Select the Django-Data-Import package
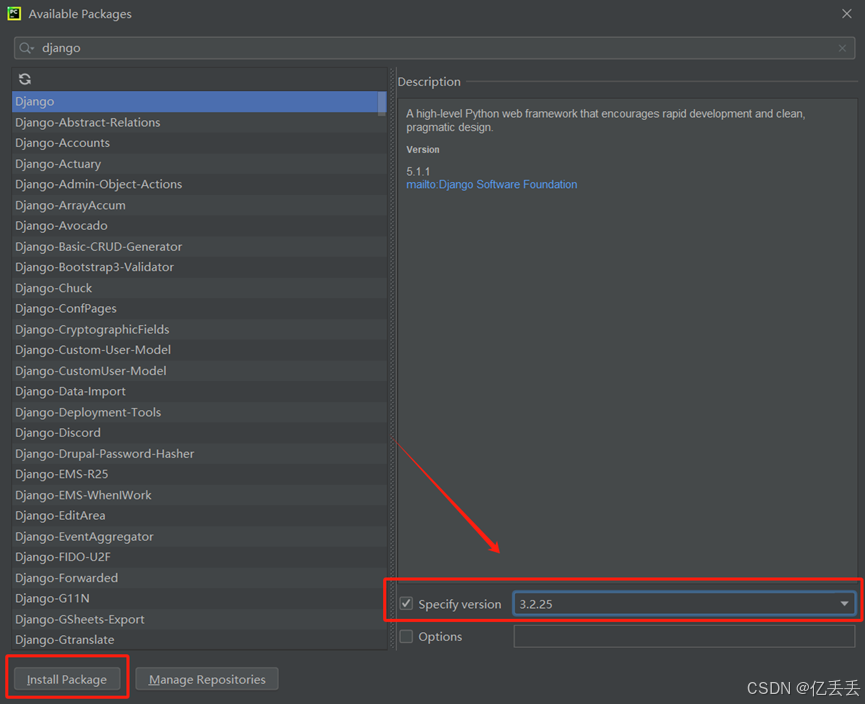 [x=199, y=391]
